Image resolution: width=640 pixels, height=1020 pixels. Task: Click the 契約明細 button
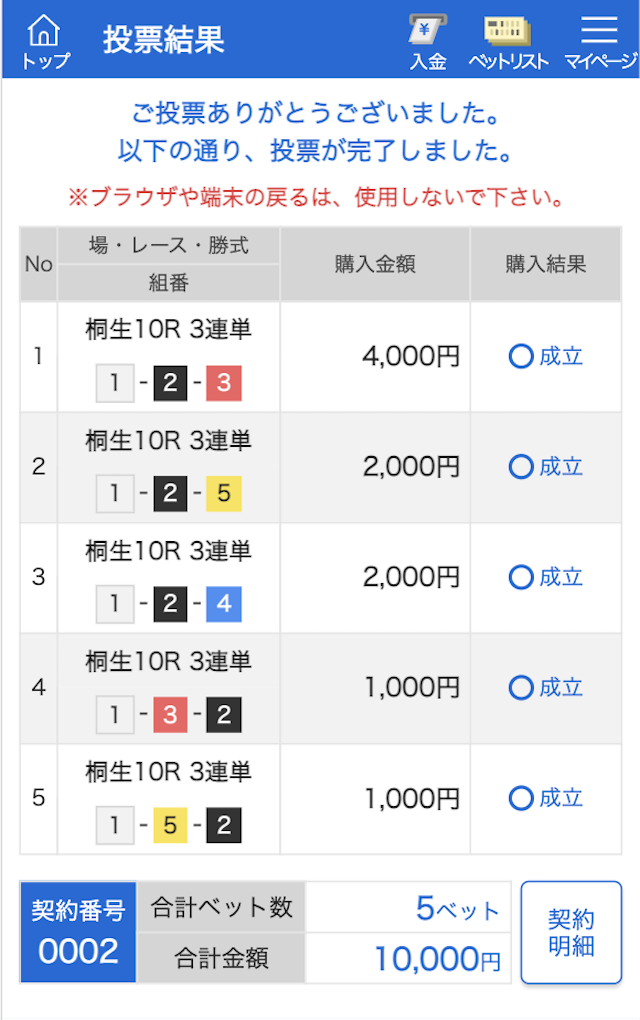[571, 932]
